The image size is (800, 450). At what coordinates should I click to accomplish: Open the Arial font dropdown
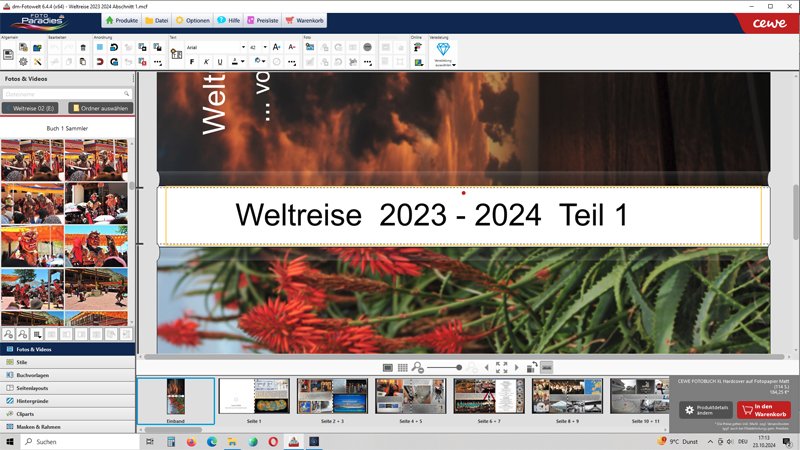click(243, 47)
